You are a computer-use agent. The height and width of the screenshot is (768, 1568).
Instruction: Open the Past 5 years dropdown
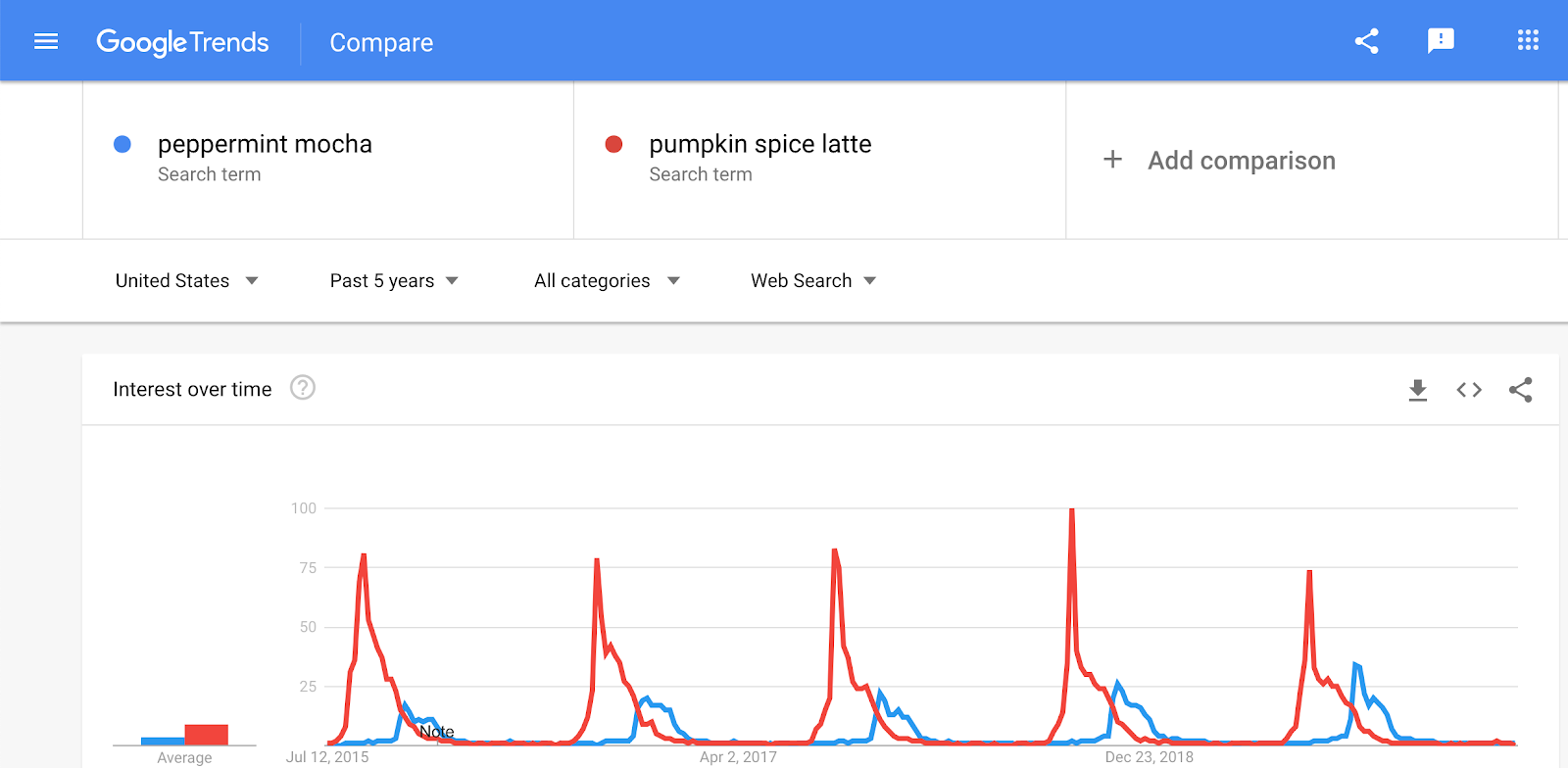[x=394, y=281]
